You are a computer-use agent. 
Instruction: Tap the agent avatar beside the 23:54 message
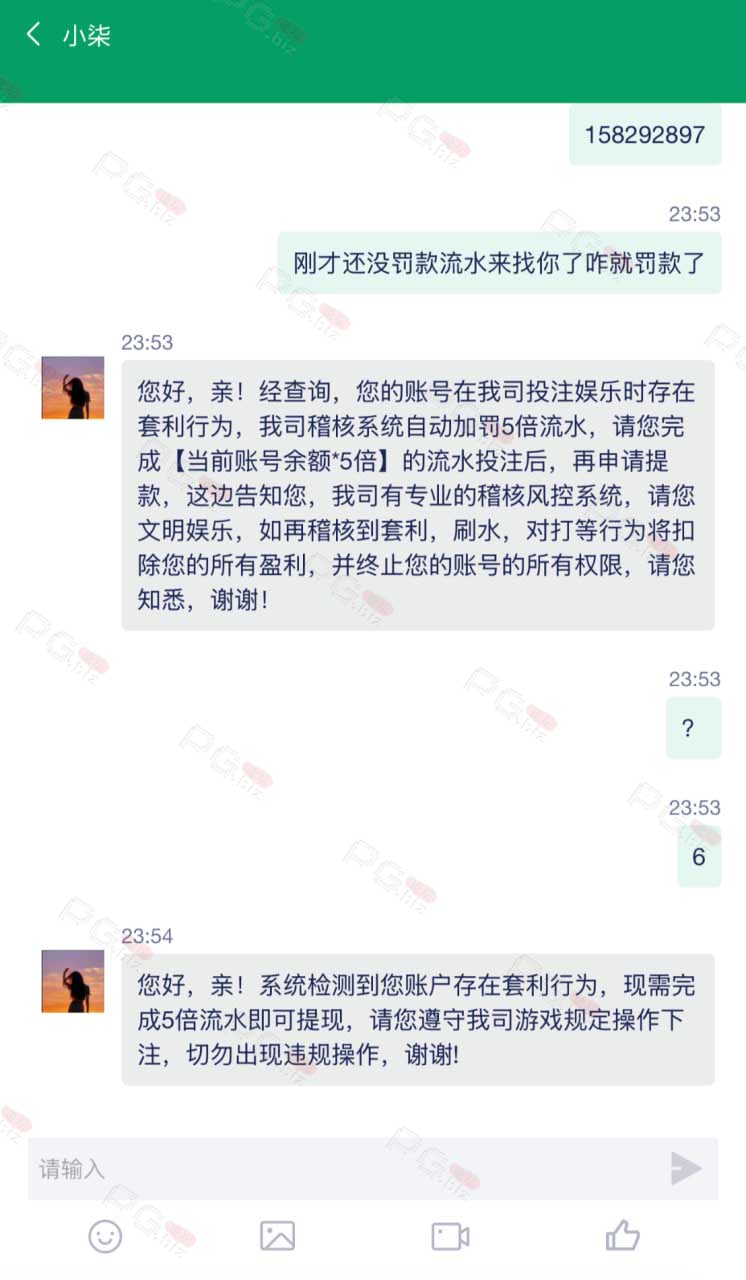tap(73, 981)
